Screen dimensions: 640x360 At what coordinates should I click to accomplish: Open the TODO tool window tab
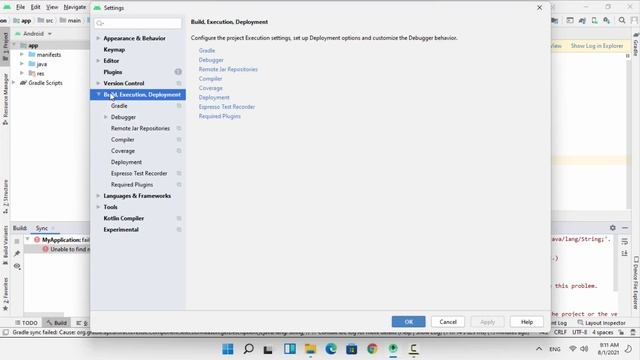pos(26,323)
